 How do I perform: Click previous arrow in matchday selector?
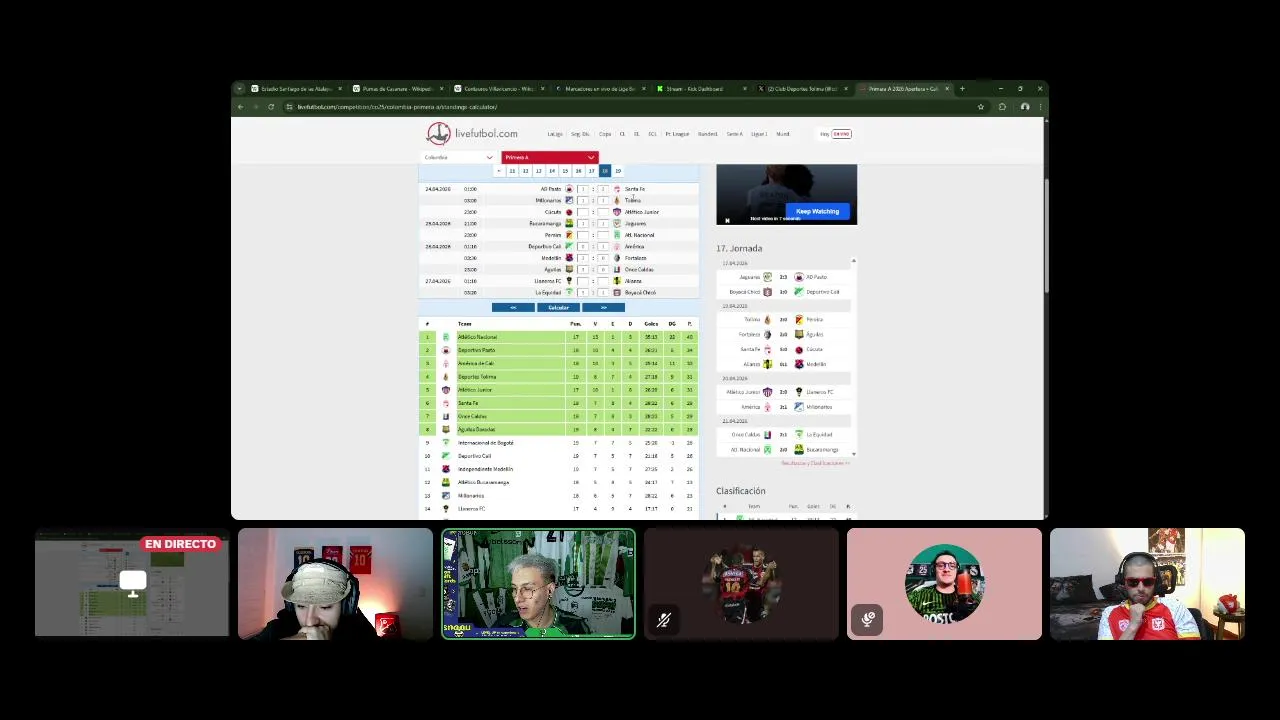point(499,171)
